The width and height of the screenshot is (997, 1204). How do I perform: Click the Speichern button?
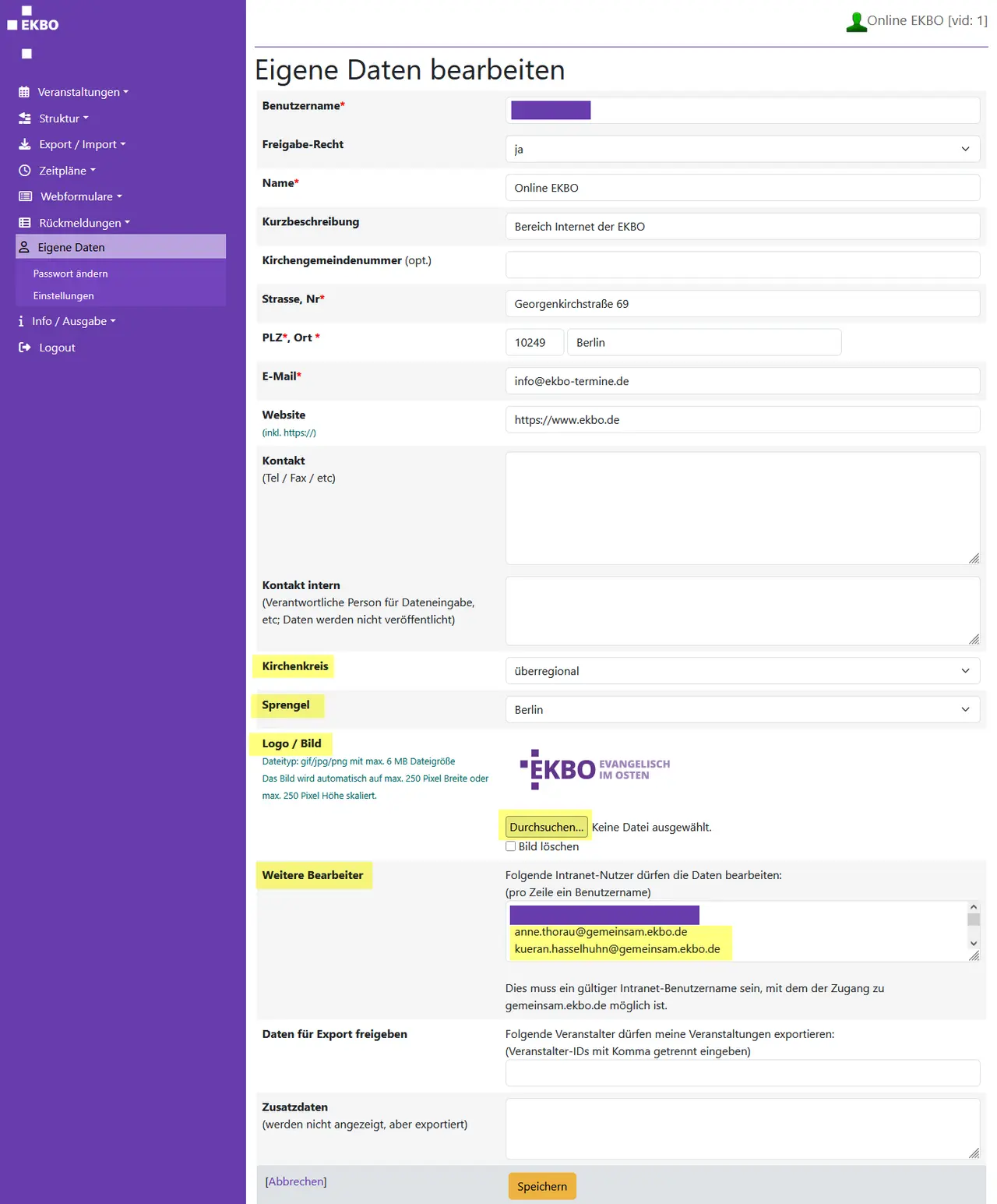click(x=542, y=1186)
